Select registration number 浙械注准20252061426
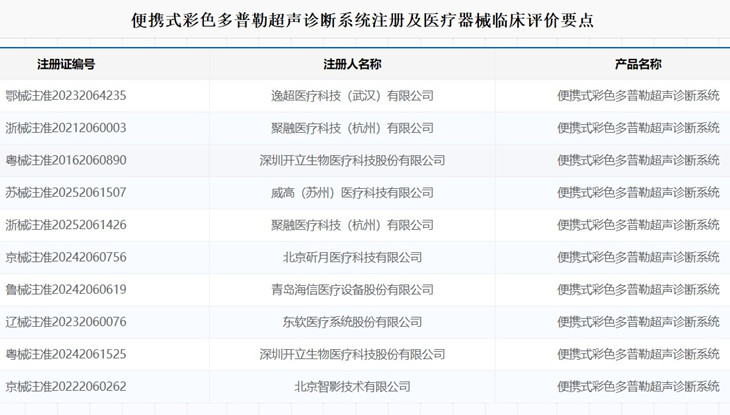This screenshot has width=730, height=415. point(66,225)
